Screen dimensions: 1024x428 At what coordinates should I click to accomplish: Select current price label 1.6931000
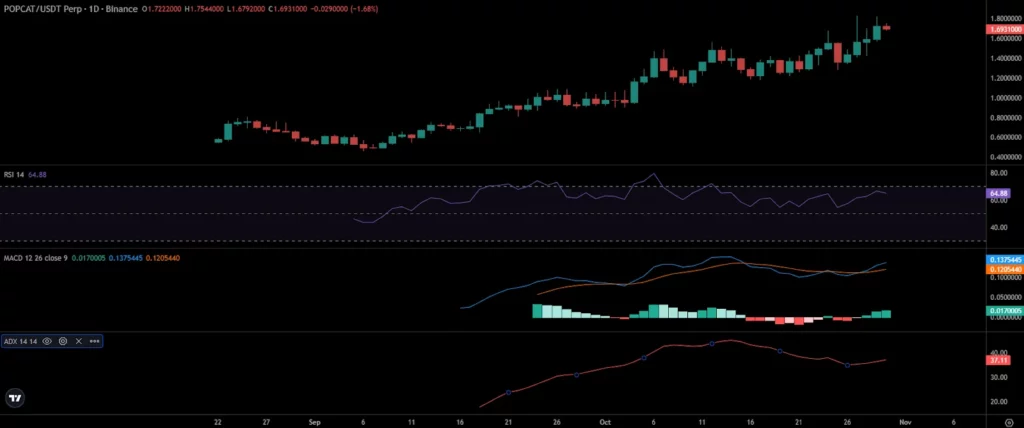pyautogui.click(x=1004, y=29)
